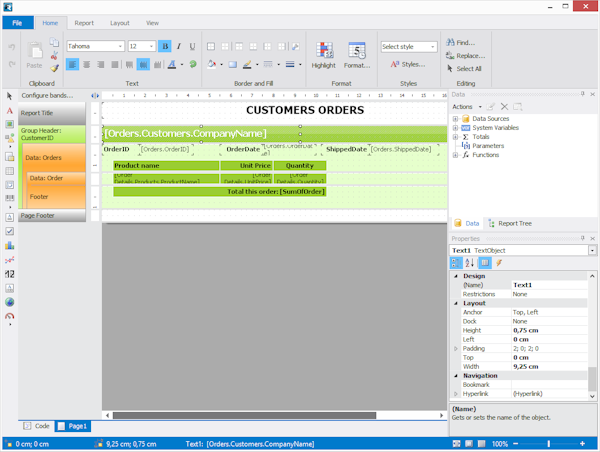Viewport: 600px width, 452px height.
Task: Toggle justify text
Action: coord(114,64)
